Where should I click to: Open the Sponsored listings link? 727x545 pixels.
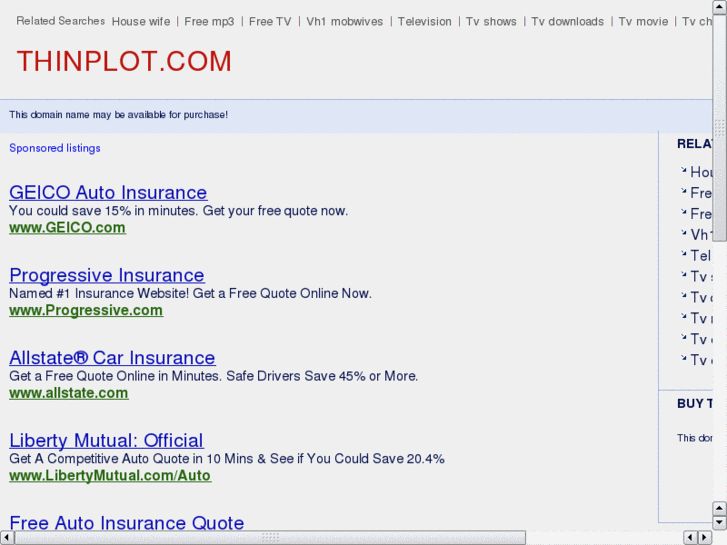(55, 148)
